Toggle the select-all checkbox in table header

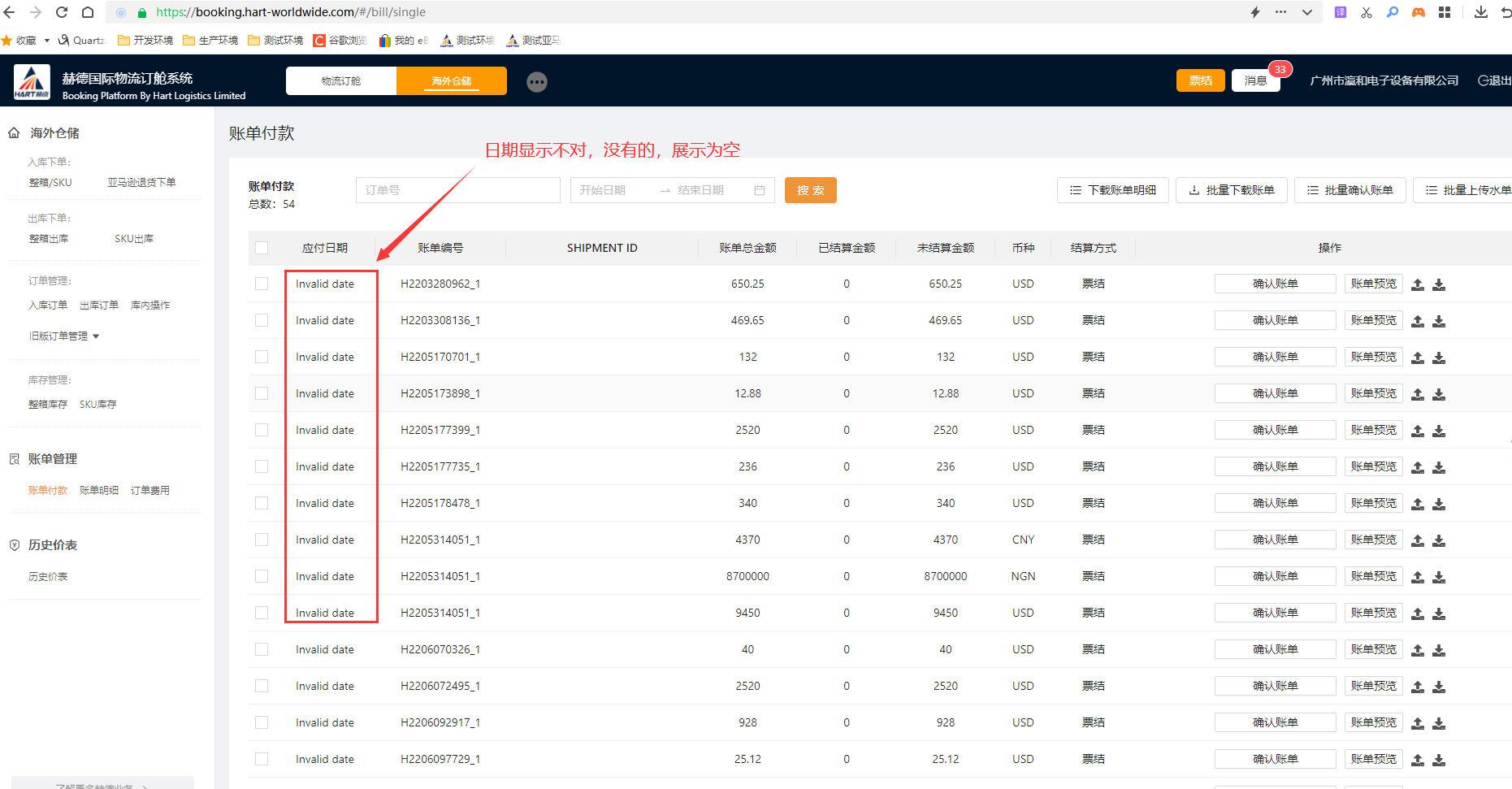pyautogui.click(x=262, y=248)
